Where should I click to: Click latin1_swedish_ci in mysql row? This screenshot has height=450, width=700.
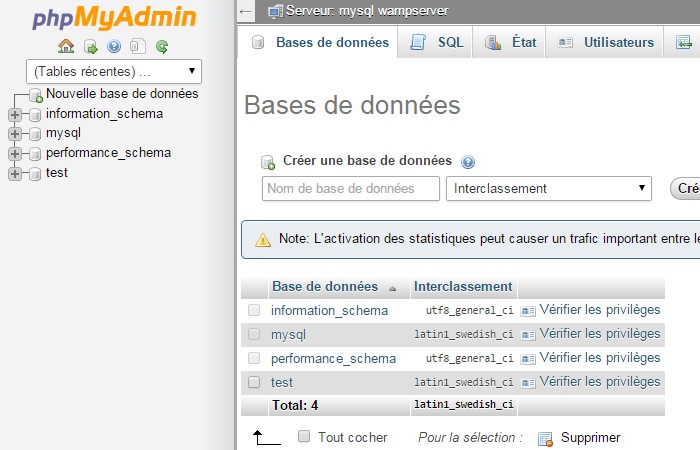(x=464, y=334)
